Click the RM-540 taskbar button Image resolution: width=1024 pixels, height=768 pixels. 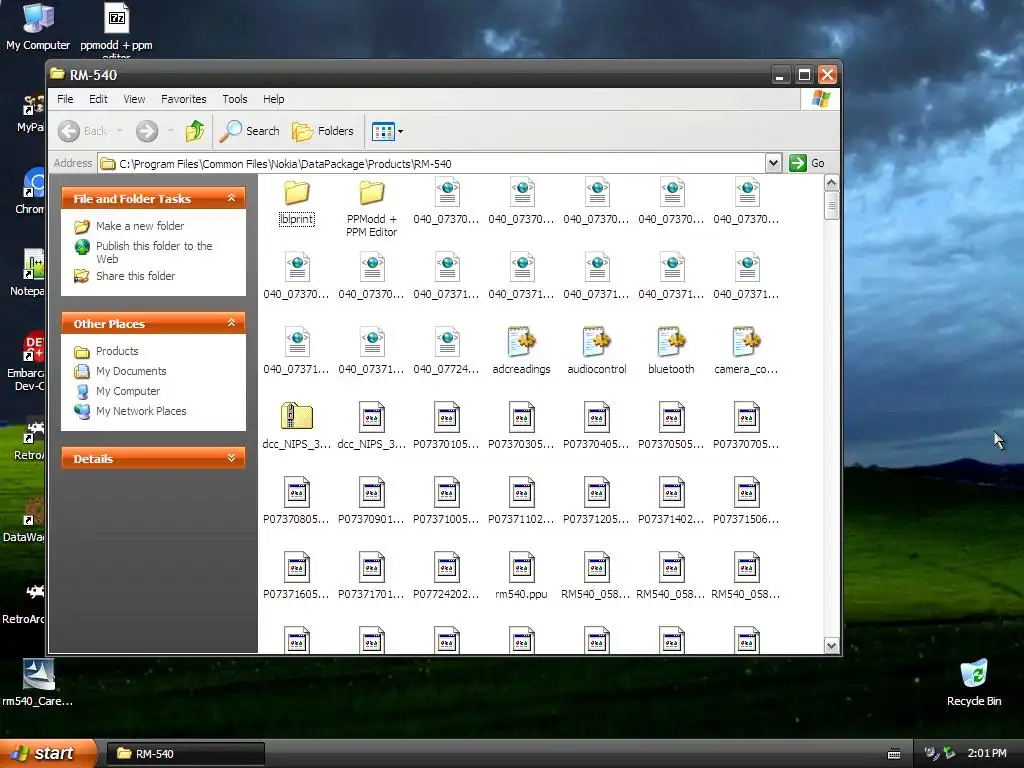coord(185,754)
